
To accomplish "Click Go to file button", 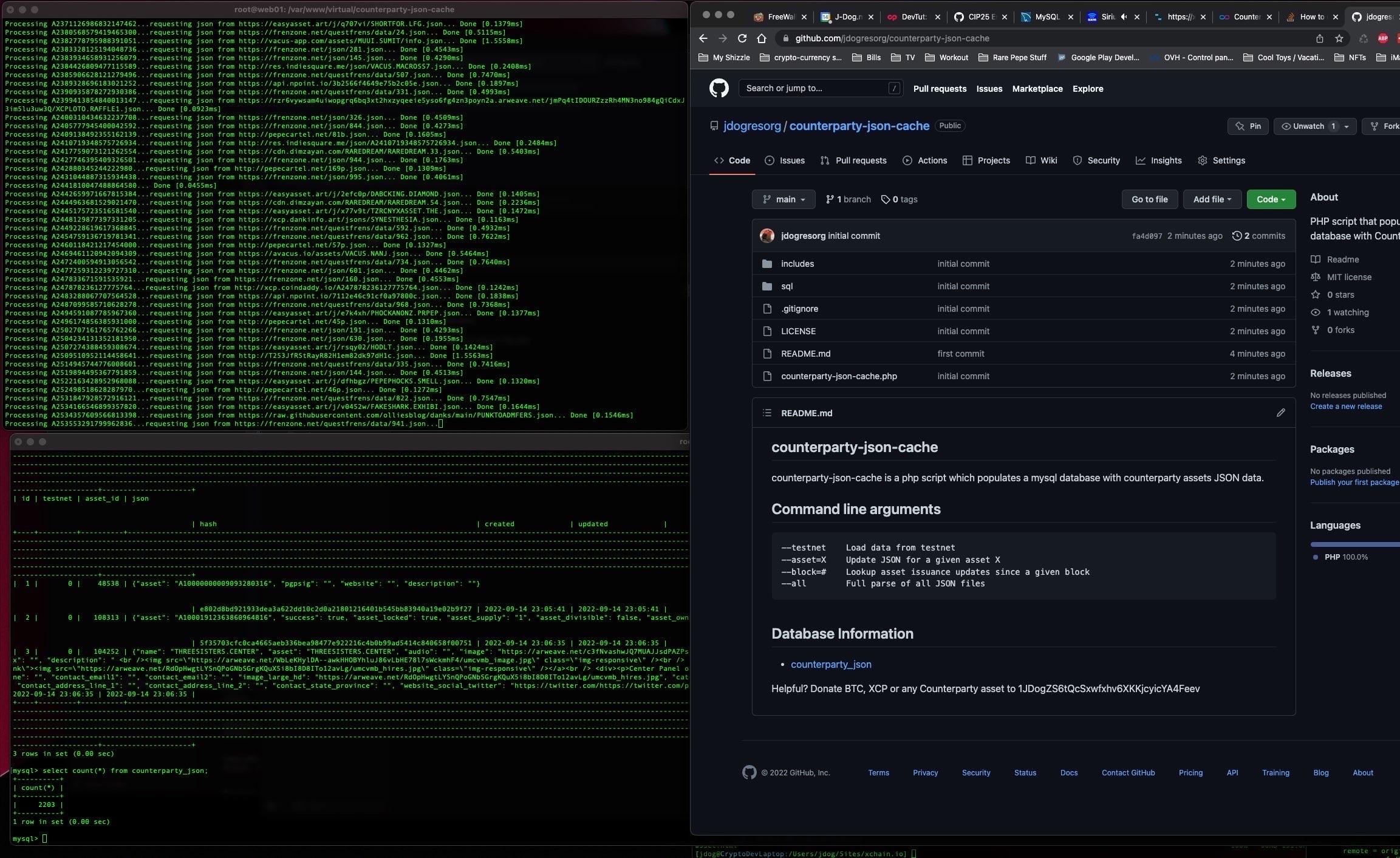I will tap(1149, 199).
